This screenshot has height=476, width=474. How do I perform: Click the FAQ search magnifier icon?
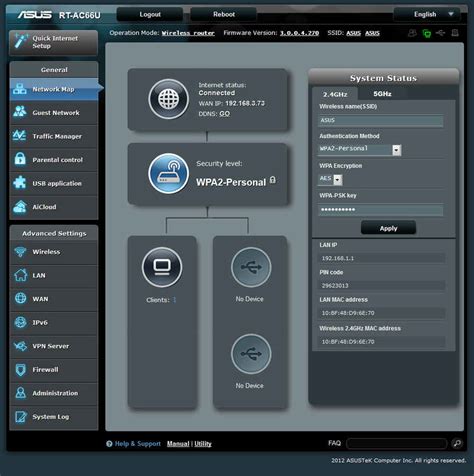457,443
